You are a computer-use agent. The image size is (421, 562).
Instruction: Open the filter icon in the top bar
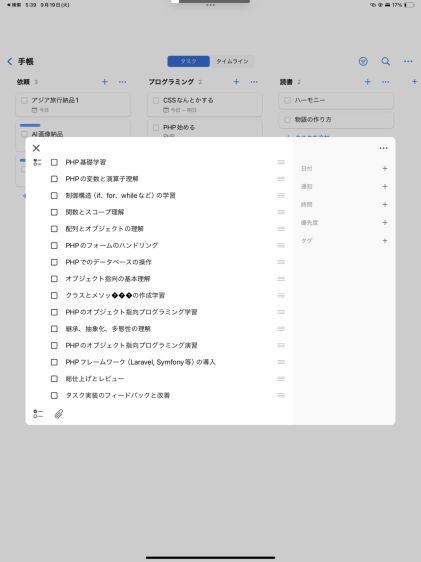coord(363,61)
